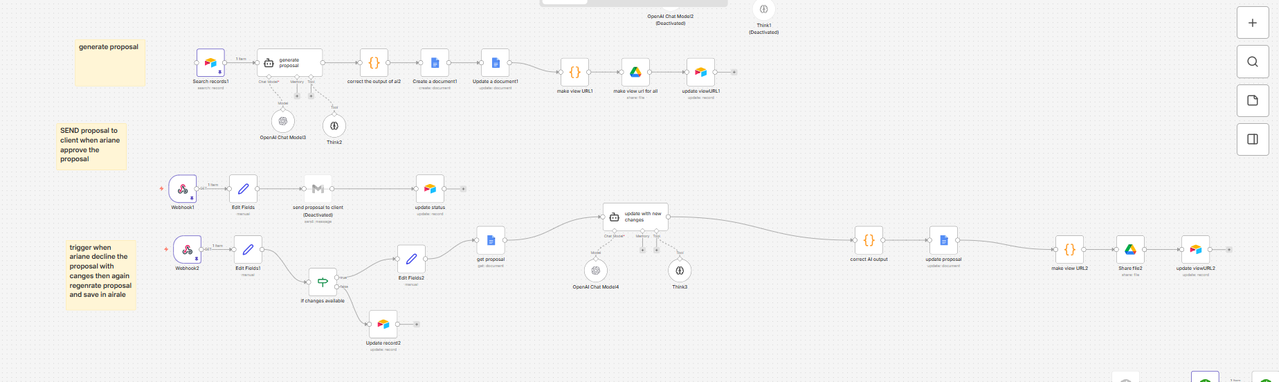Image resolution: width=1279 pixels, height=382 pixels.
Task: Open the update viewURL1 Airtable node
Action: [701, 72]
